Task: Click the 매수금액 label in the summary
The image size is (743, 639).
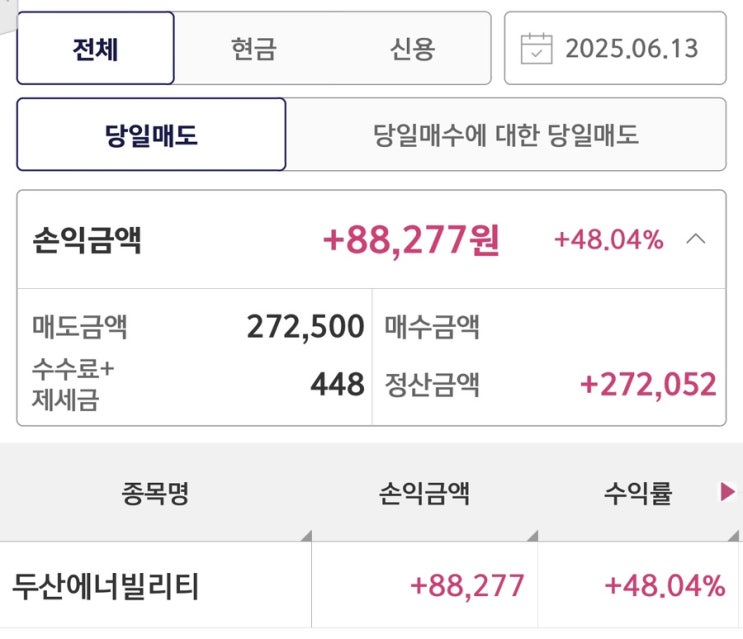Action: [432, 327]
